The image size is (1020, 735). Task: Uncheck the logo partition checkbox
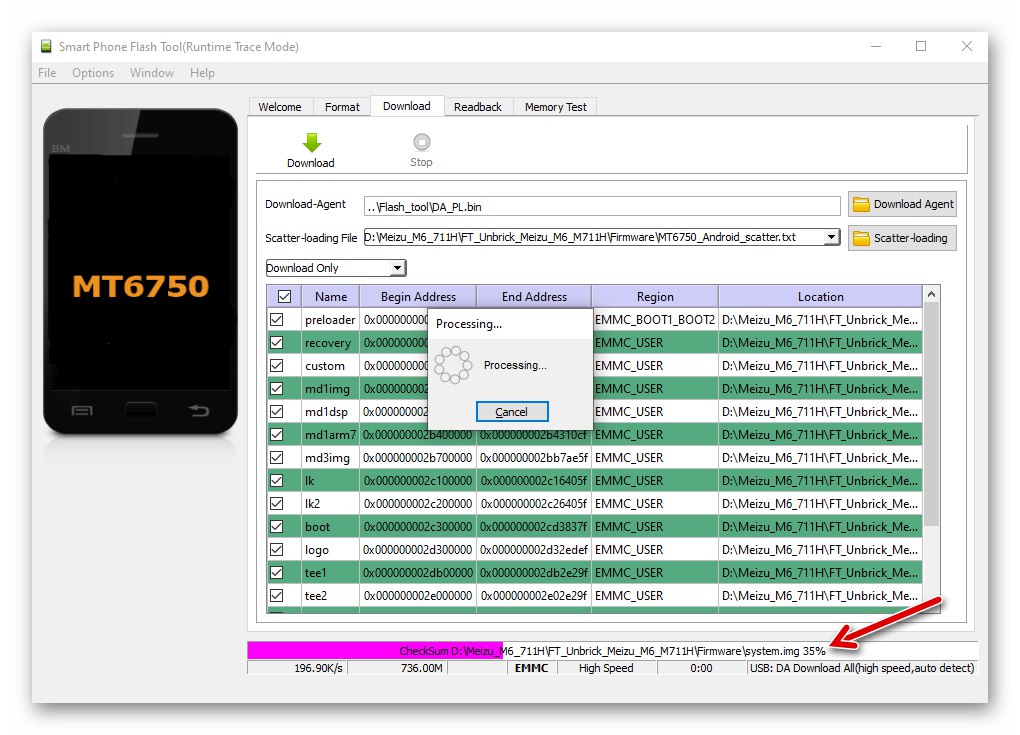(277, 550)
